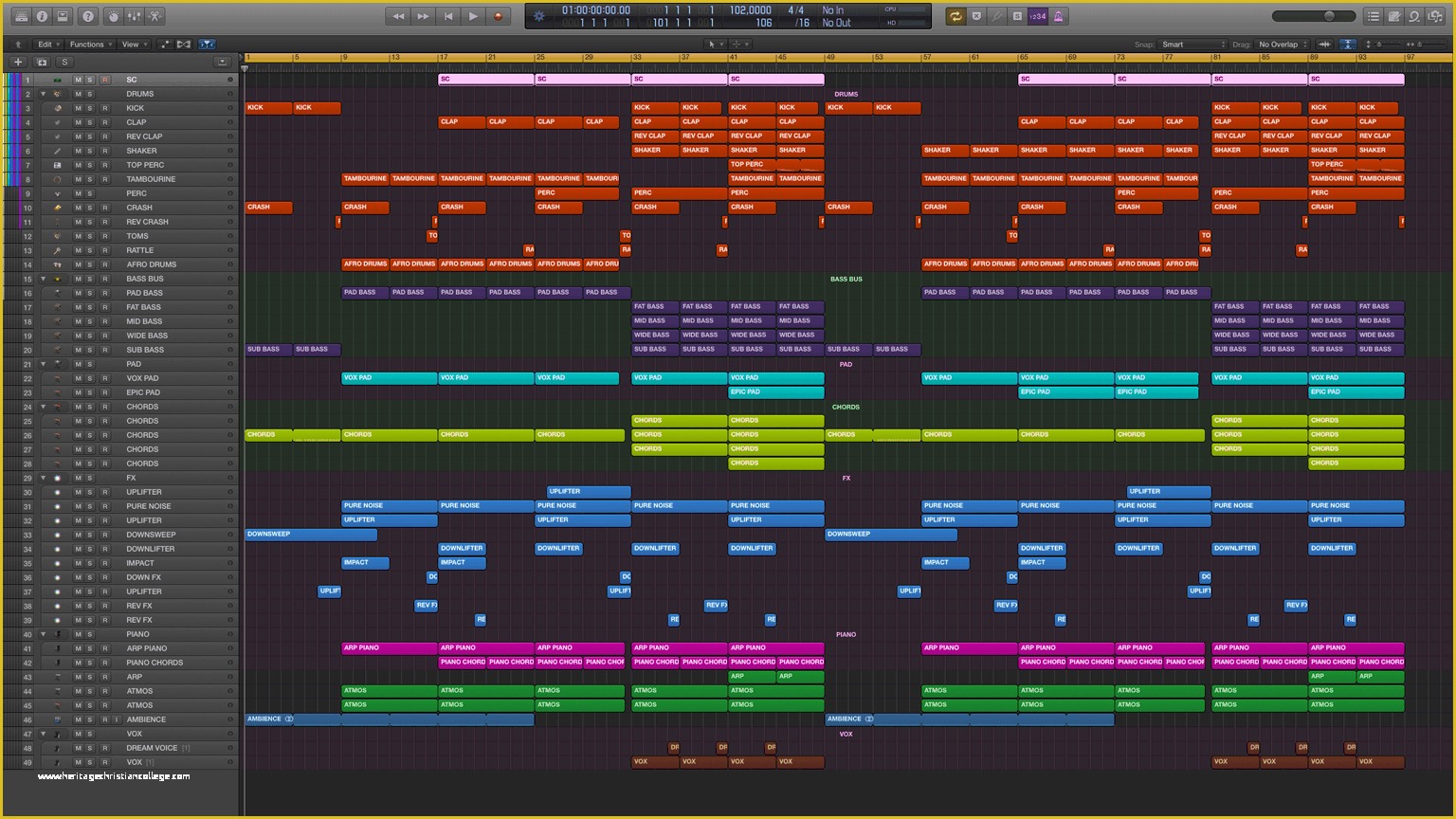The width and height of the screenshot is (1456, 819).
Task: Collapse the PAD track stack
Action: pyautogui.click(x=43, y=364)
